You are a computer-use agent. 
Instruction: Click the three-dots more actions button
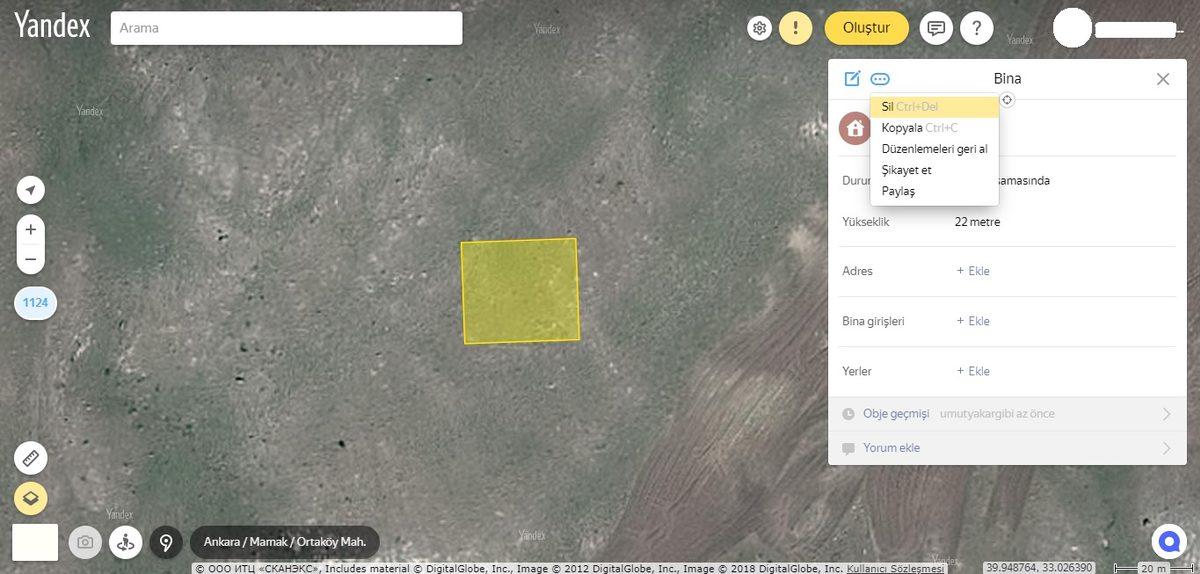pos(880,79)
